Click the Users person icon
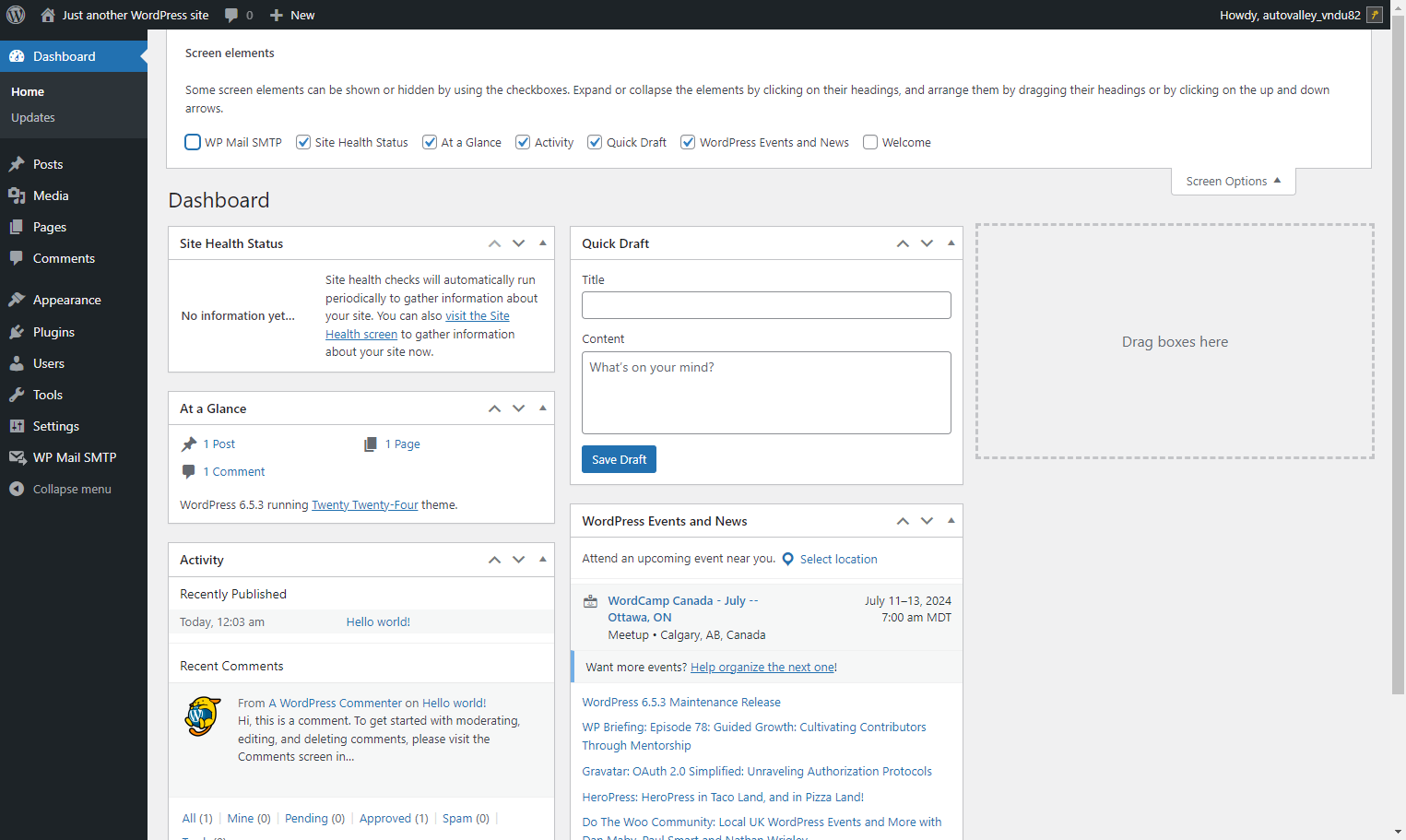The height and width of the screenshot is (840, 1406). pos(17,363)
